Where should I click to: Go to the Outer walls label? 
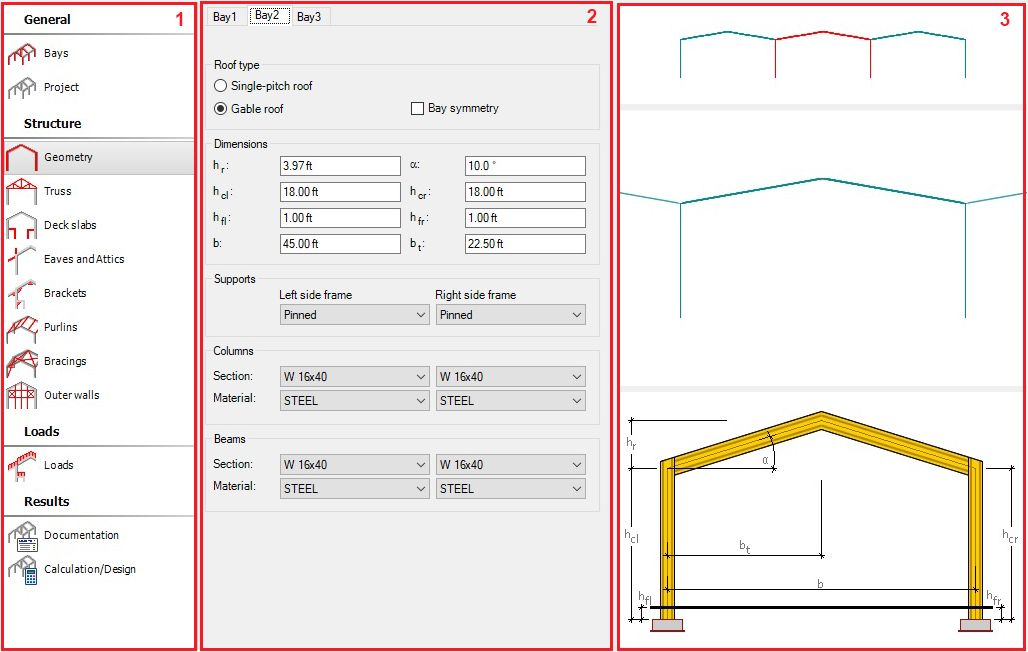[72, 396]
